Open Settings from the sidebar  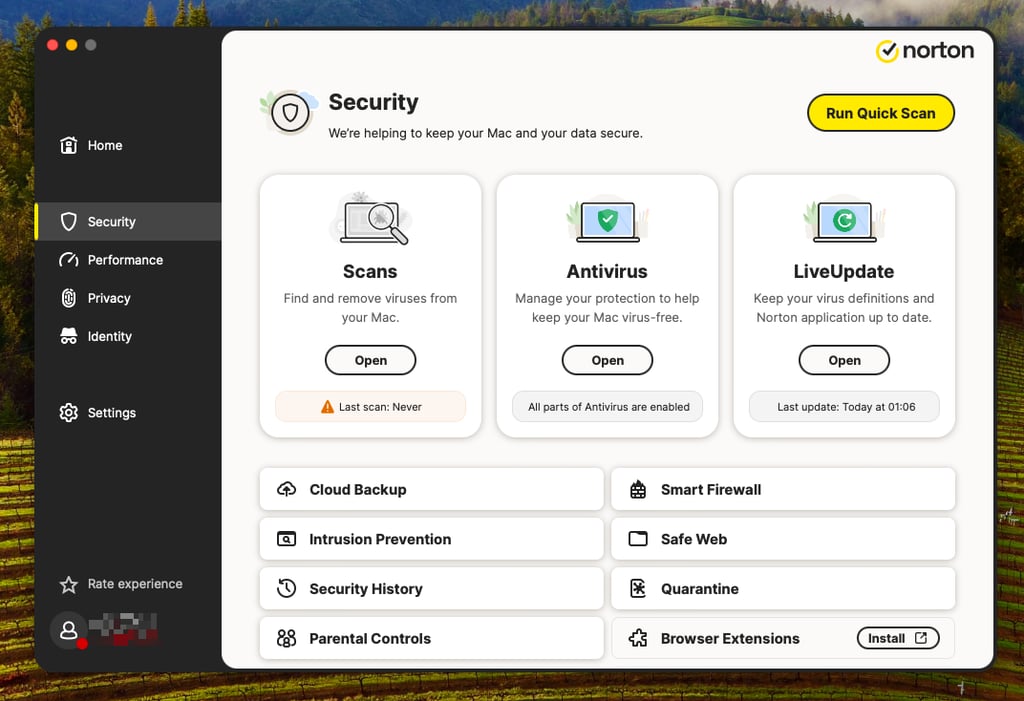(x=129, y=413)
